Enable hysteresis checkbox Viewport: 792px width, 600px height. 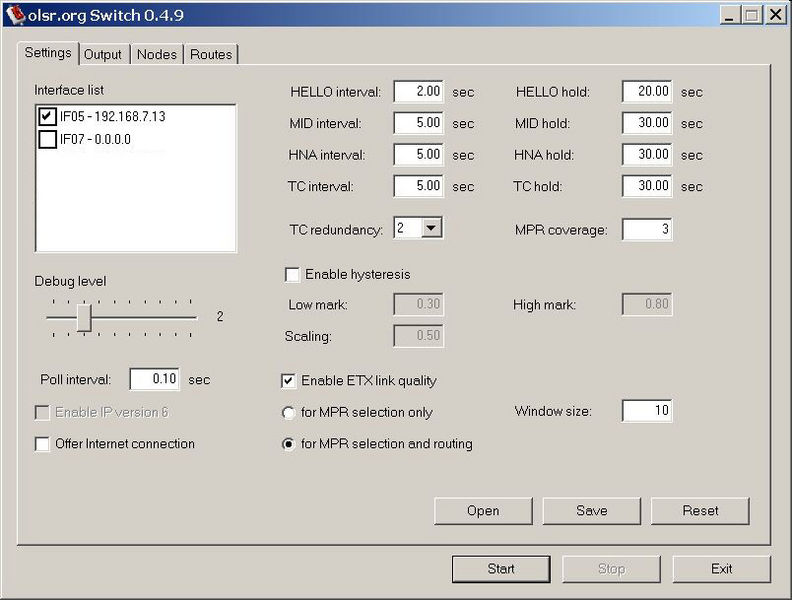292,274
